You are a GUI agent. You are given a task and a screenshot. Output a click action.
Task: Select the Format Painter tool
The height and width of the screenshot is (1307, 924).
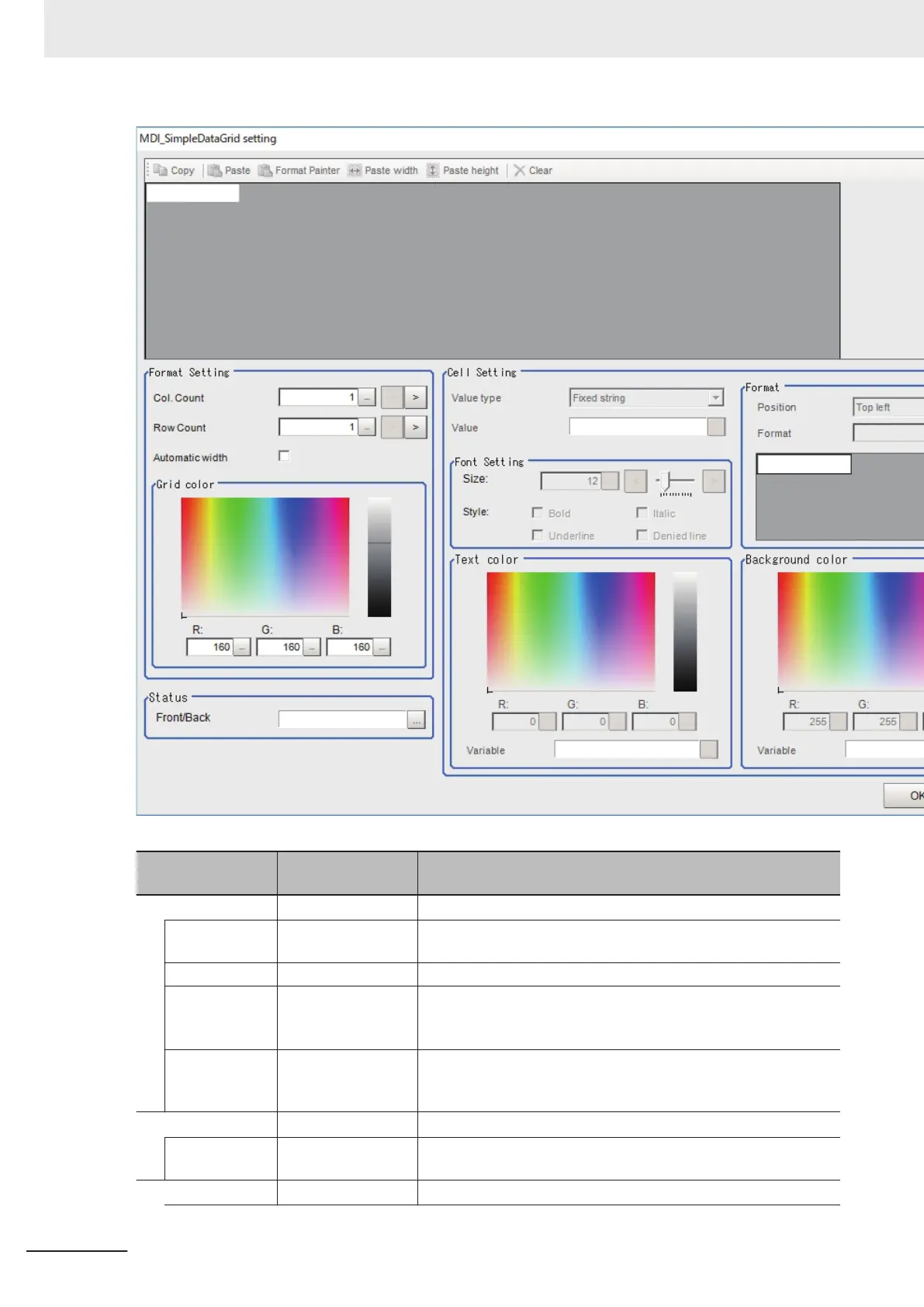[299, 170]
